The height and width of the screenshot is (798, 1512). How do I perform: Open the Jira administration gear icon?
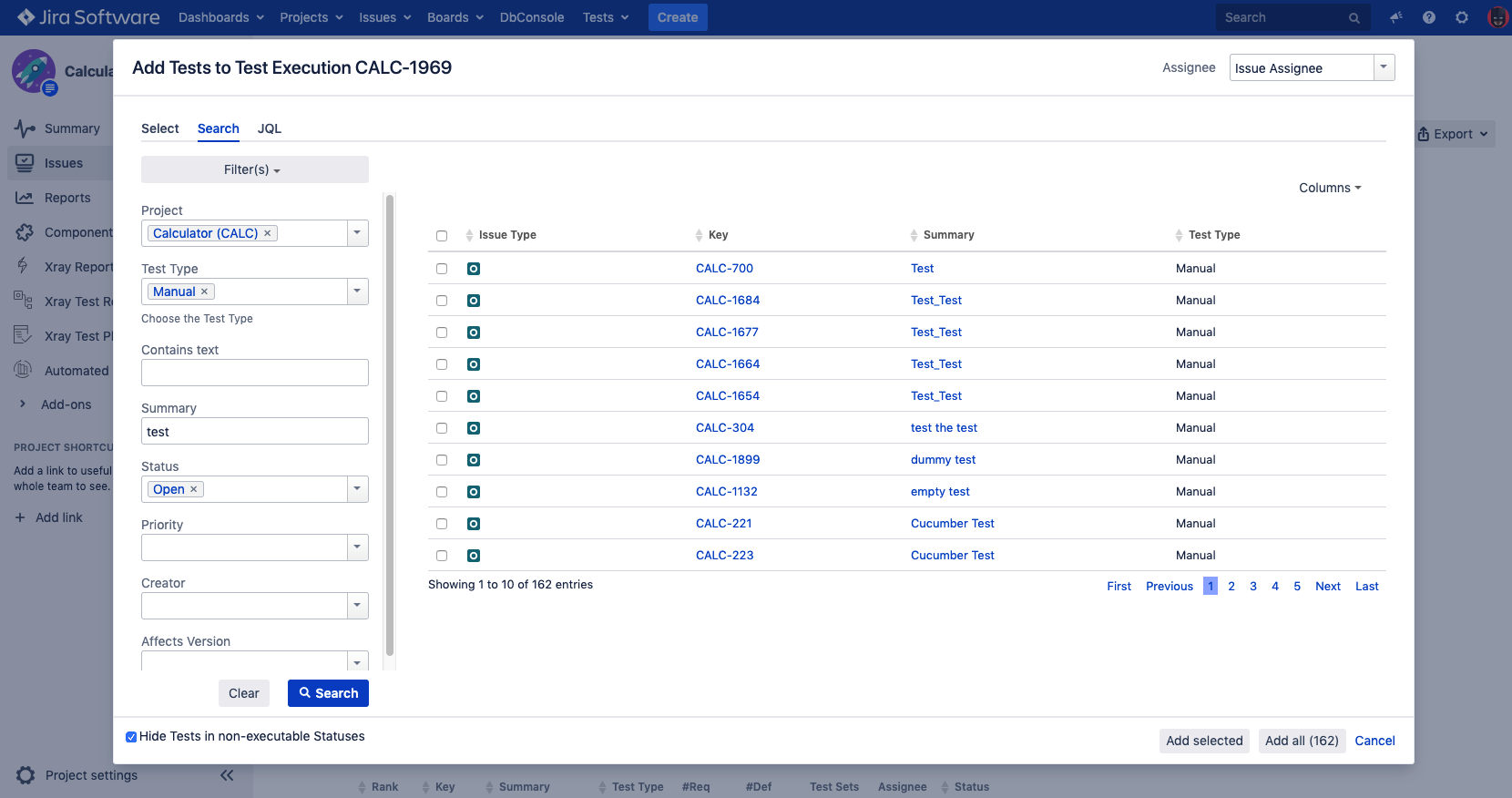[1462, 17]
